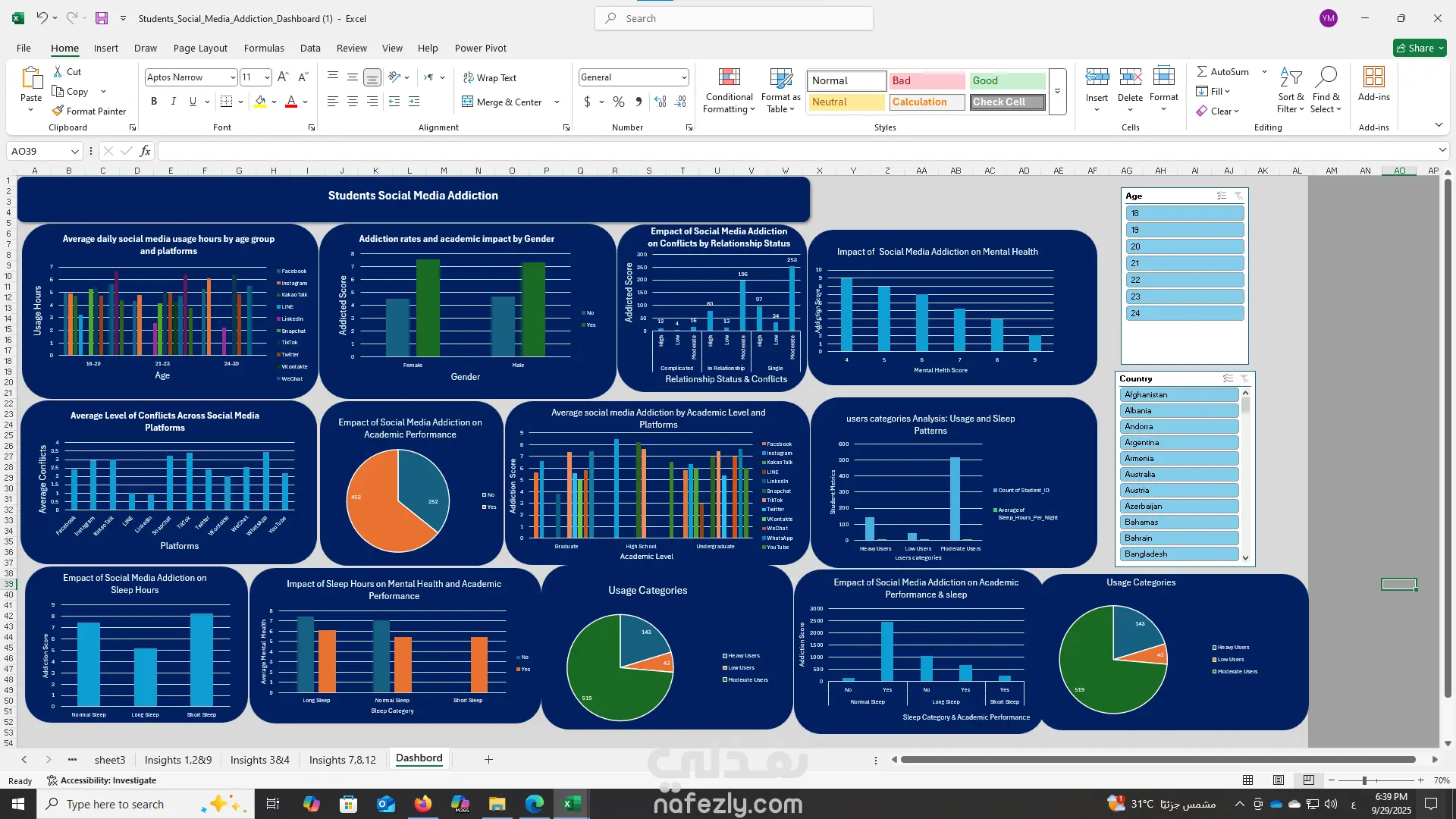Click the Name Box field

39,151
